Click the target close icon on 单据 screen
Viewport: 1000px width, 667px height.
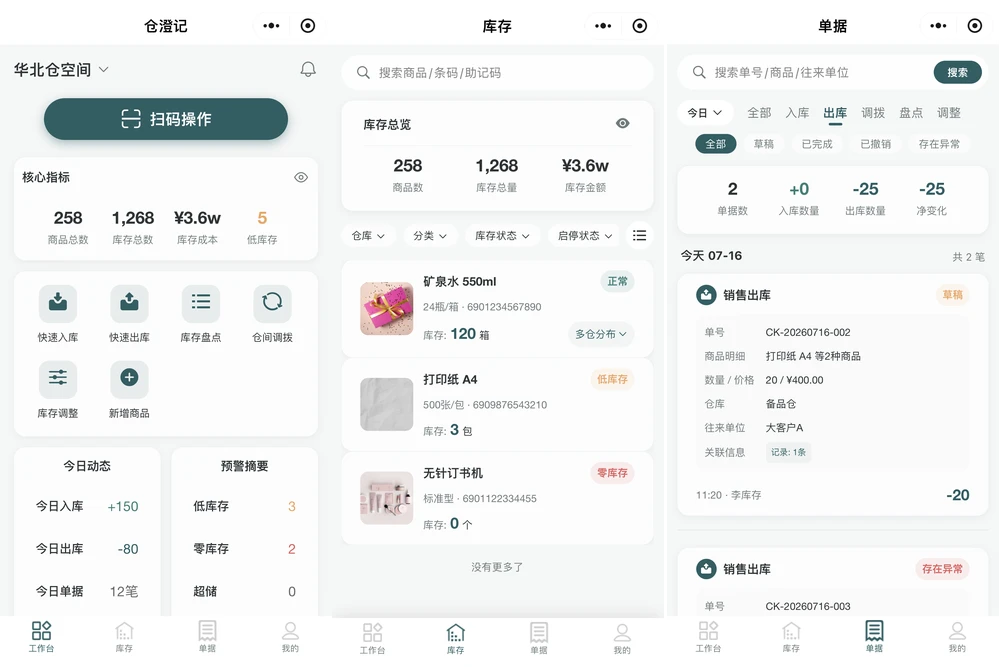(x=974, y=26)
